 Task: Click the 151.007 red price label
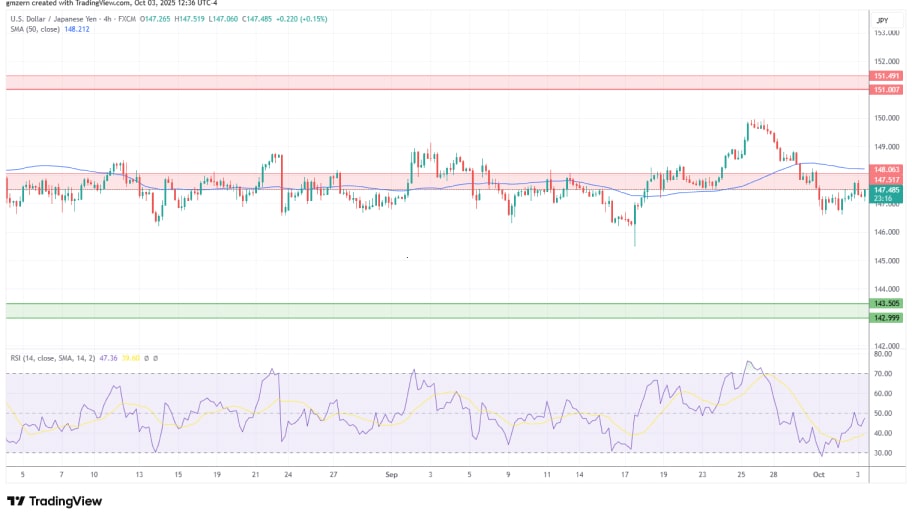click(x=884, y=89)
